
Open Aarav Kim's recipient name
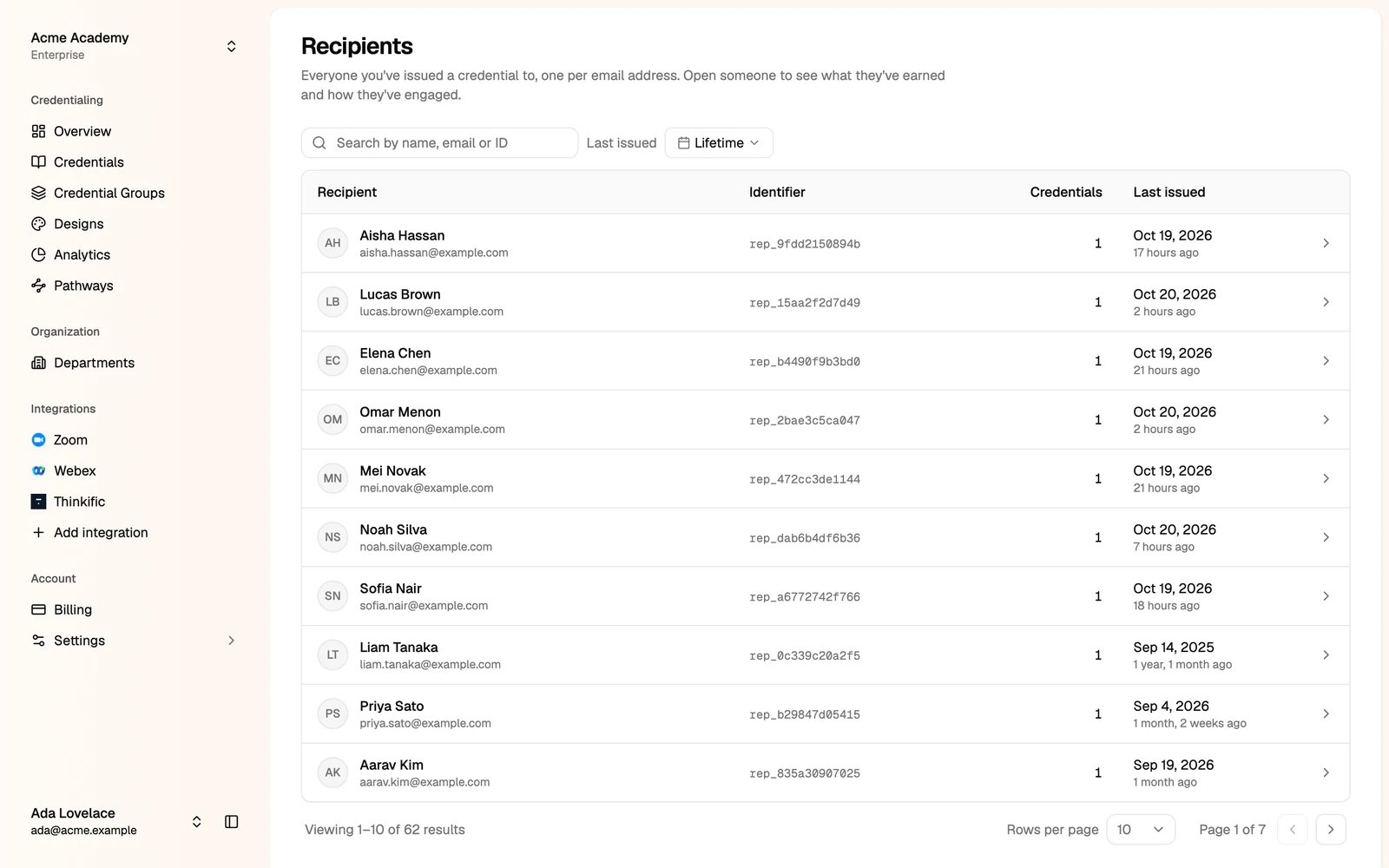[392, 765]
